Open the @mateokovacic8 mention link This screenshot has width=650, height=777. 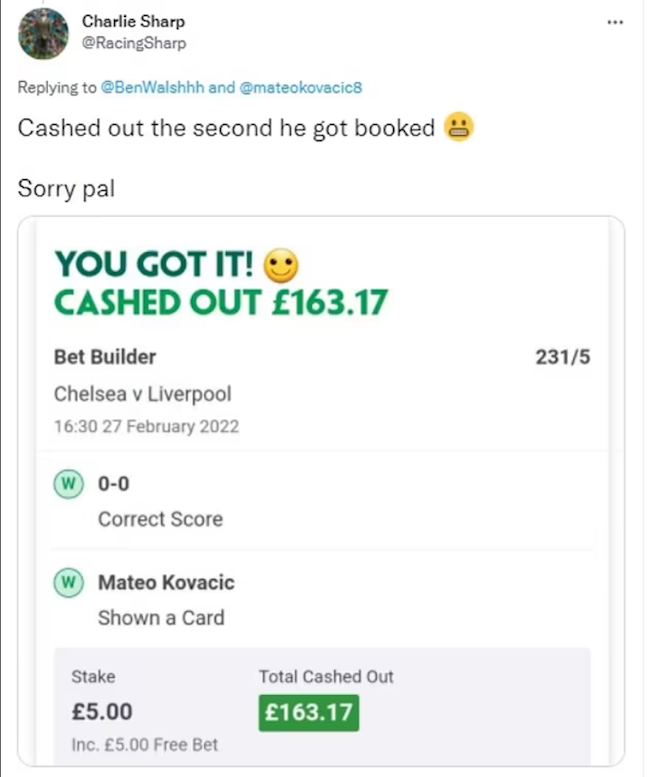[300, 87]
